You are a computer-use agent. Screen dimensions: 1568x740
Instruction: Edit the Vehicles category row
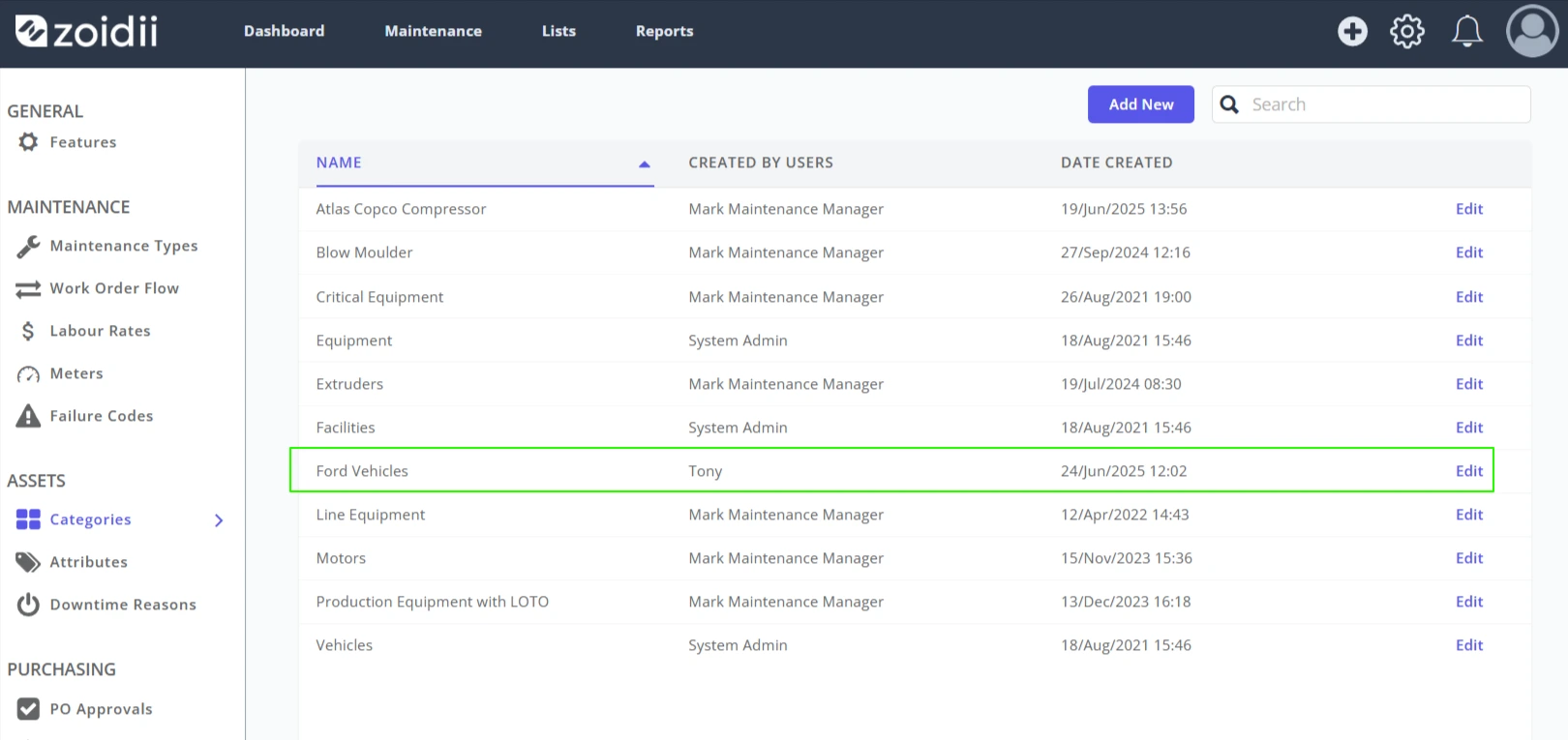1469,645
